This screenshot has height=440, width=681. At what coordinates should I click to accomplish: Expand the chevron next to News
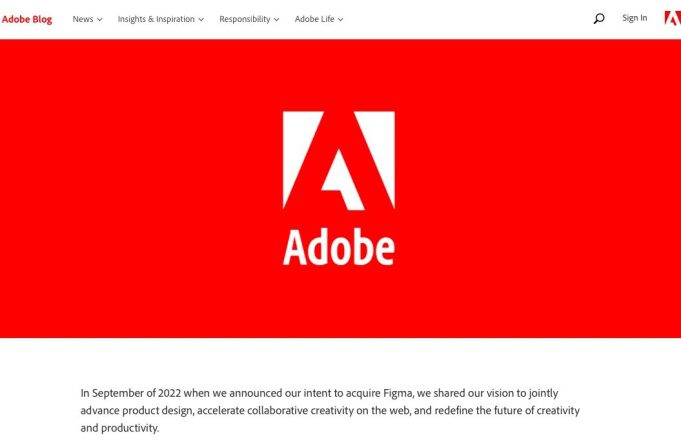(99, 20)
